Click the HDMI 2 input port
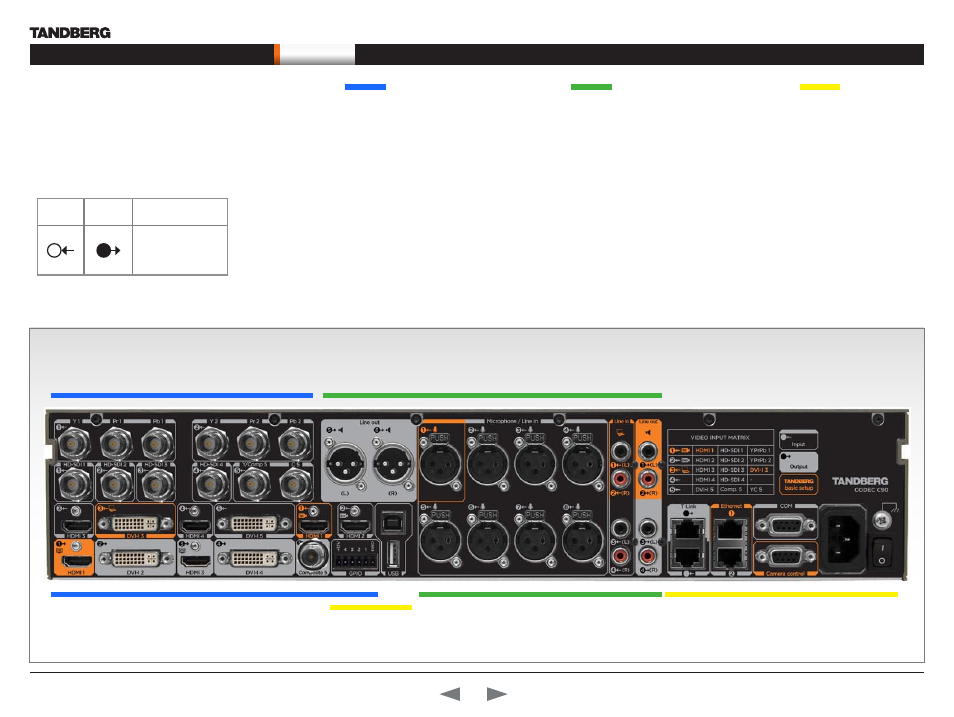This screenshot has height=717, width=954. (x=355, y=524)
